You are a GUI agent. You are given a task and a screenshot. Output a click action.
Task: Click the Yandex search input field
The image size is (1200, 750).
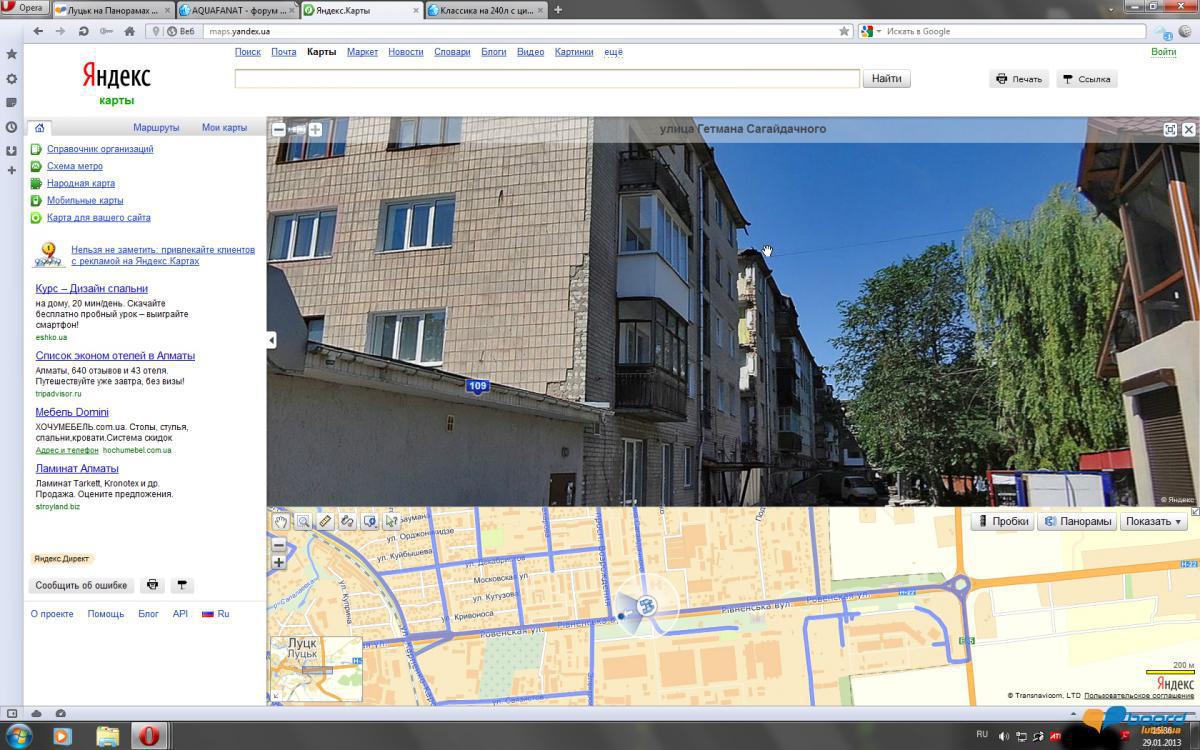coord(547,78)
